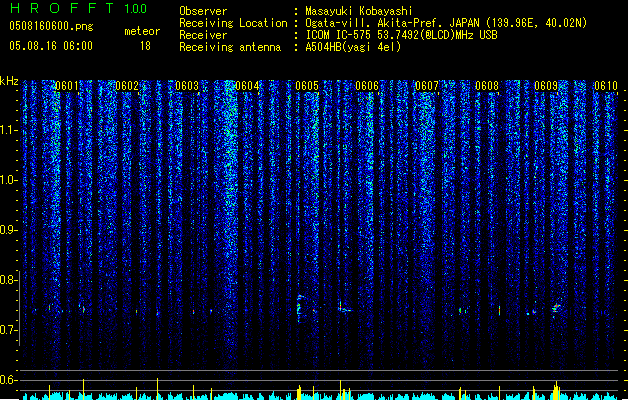Click the A504HB(yagi 4el) antenna text
Screen dimensions: 629x400
pos(353,47)
